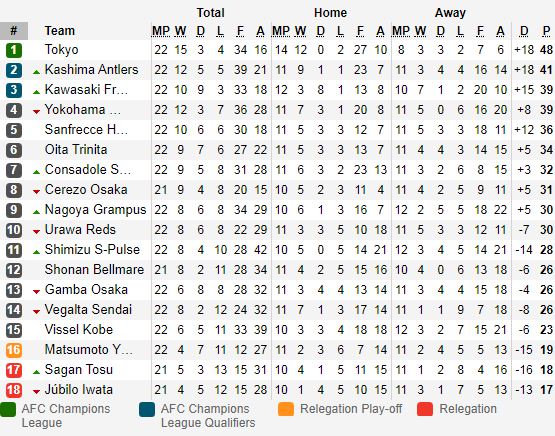The width and height of the screenshot is (555, 436).
Task: Open the Tokyo team link
Action: [x=61, y=50]
